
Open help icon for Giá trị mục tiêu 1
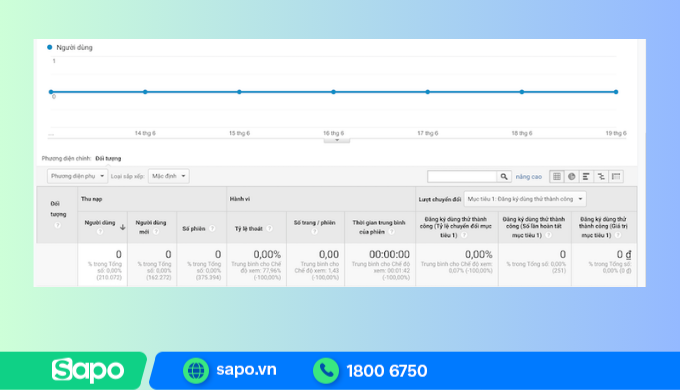pyautogui.click(x=618, y=235)
